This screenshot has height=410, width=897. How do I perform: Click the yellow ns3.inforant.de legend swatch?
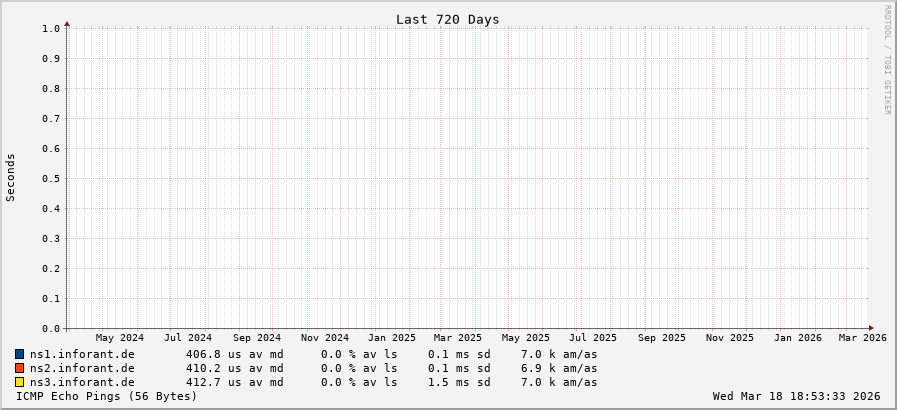20,382
